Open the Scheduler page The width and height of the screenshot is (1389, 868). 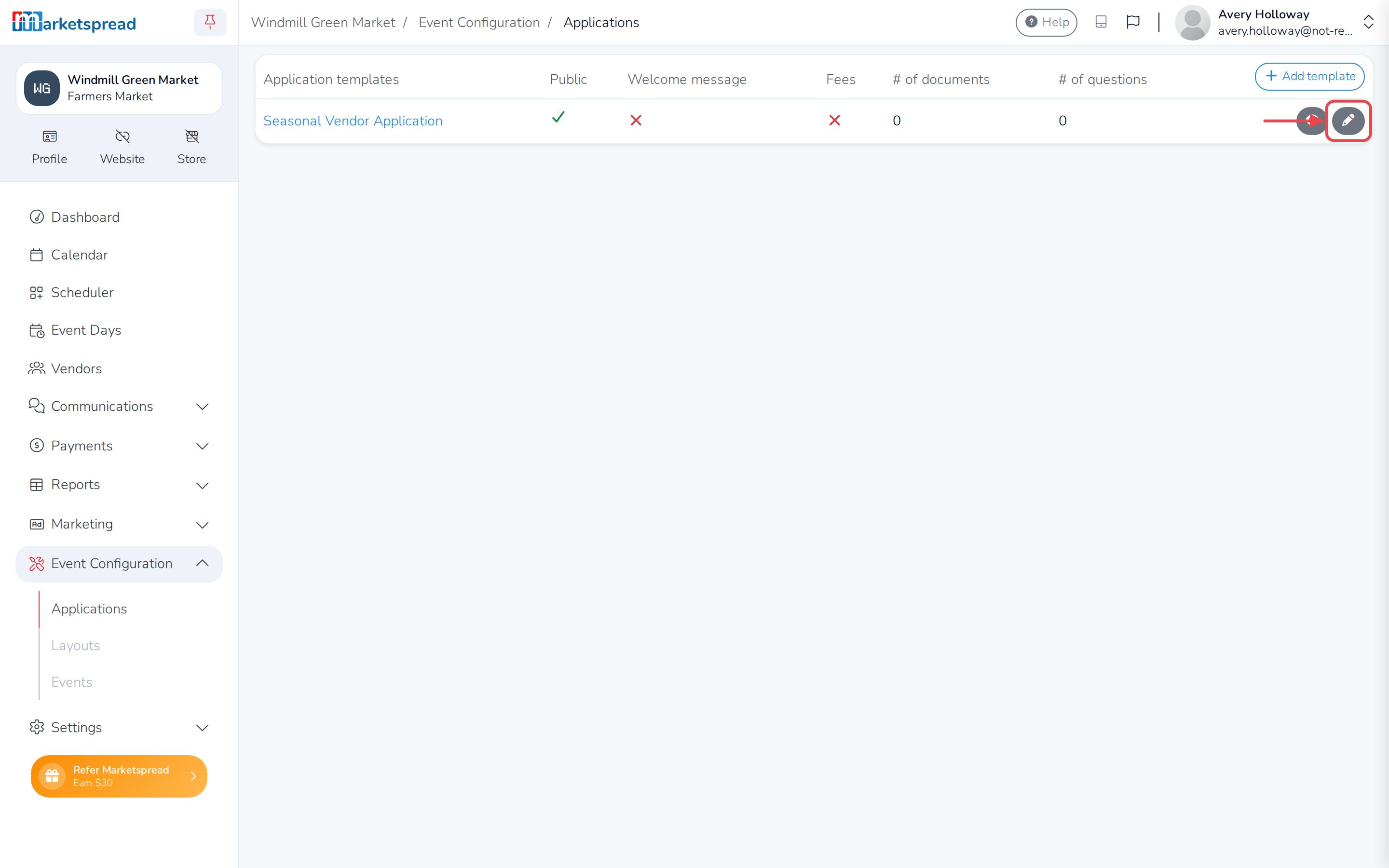click(x=119, y=293)
